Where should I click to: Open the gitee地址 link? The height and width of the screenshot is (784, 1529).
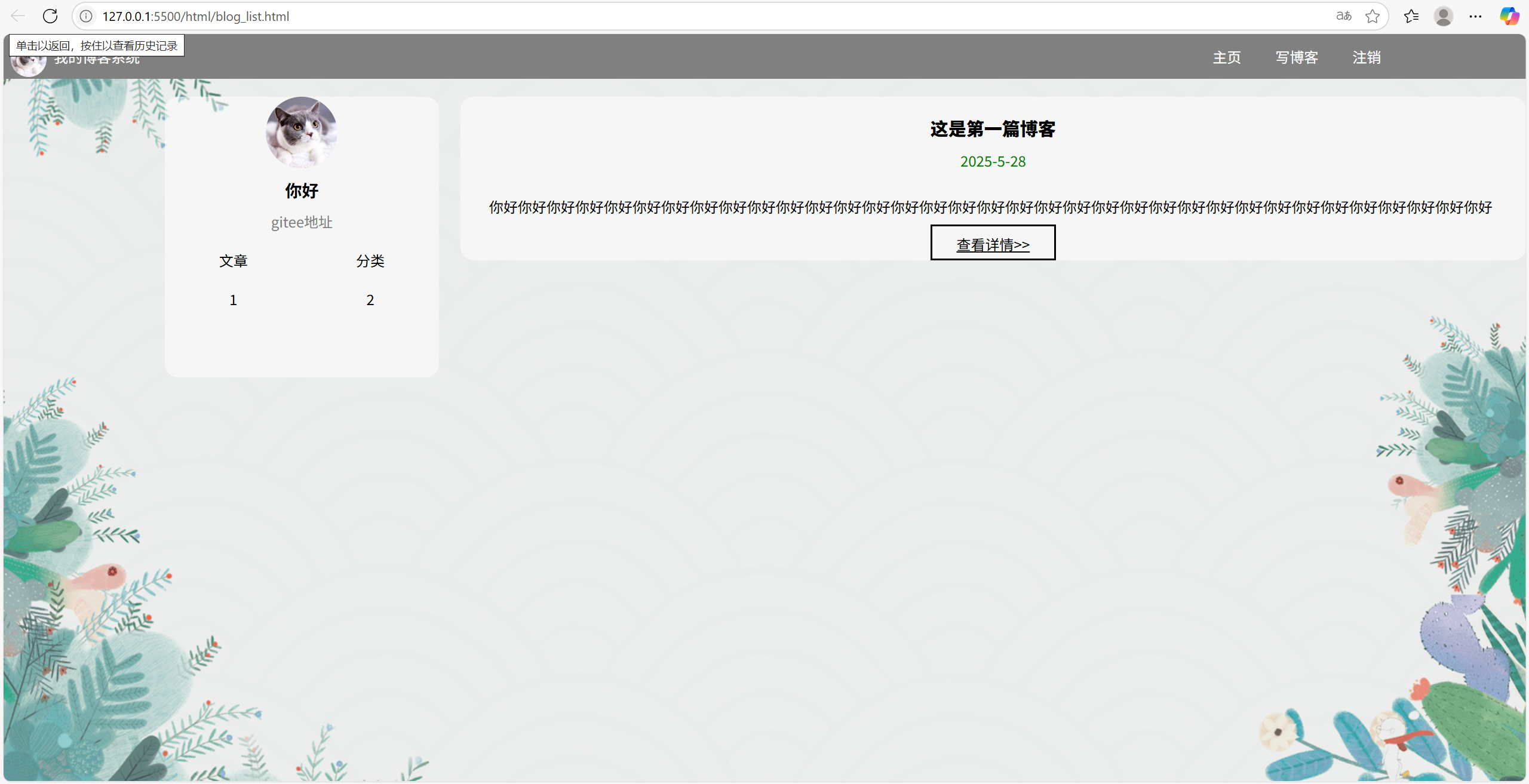point(302,222)
